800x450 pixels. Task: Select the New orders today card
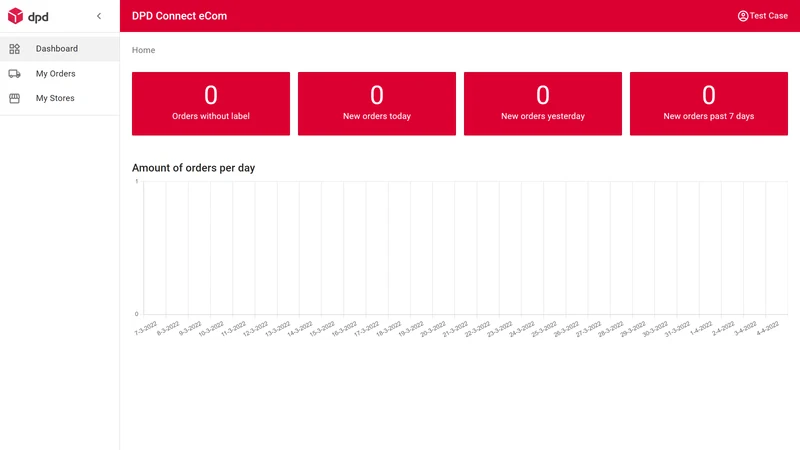(377, 104)
